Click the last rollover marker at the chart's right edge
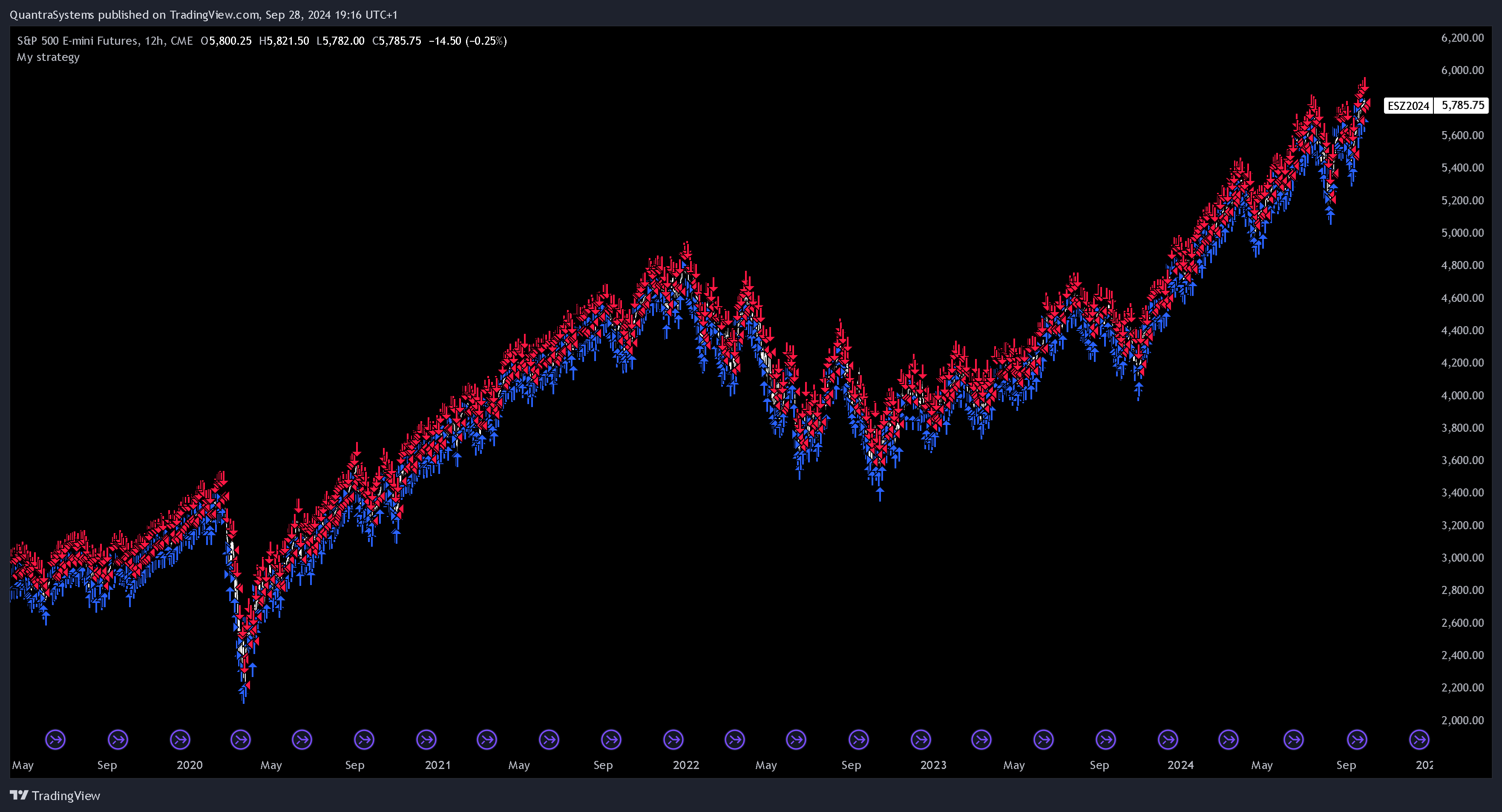1502x812 pixels. [1419, 740]
